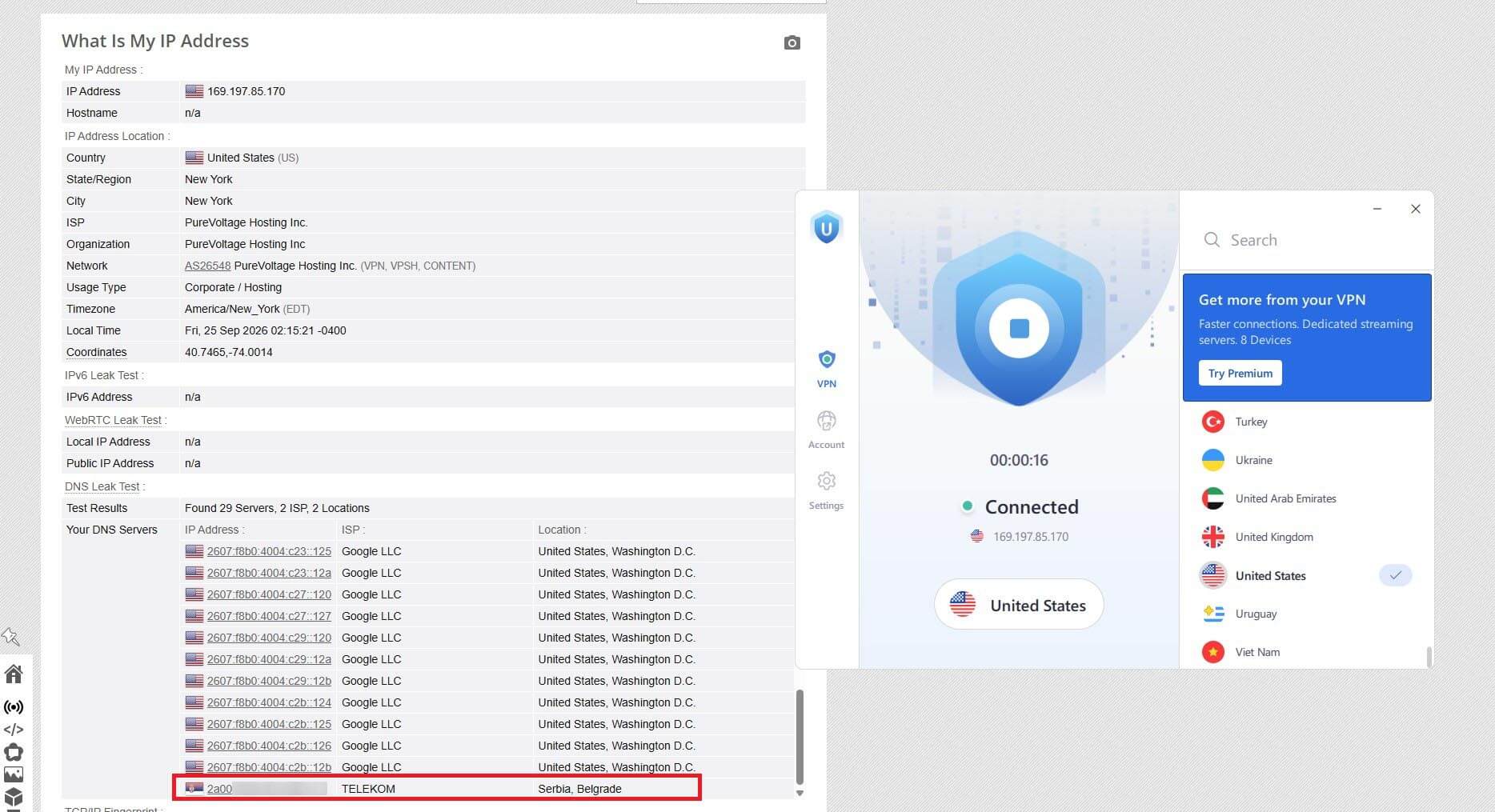Screen dimensions: 1495x812
Task: Open the AS26548 network link
Action: click(207, 266)
